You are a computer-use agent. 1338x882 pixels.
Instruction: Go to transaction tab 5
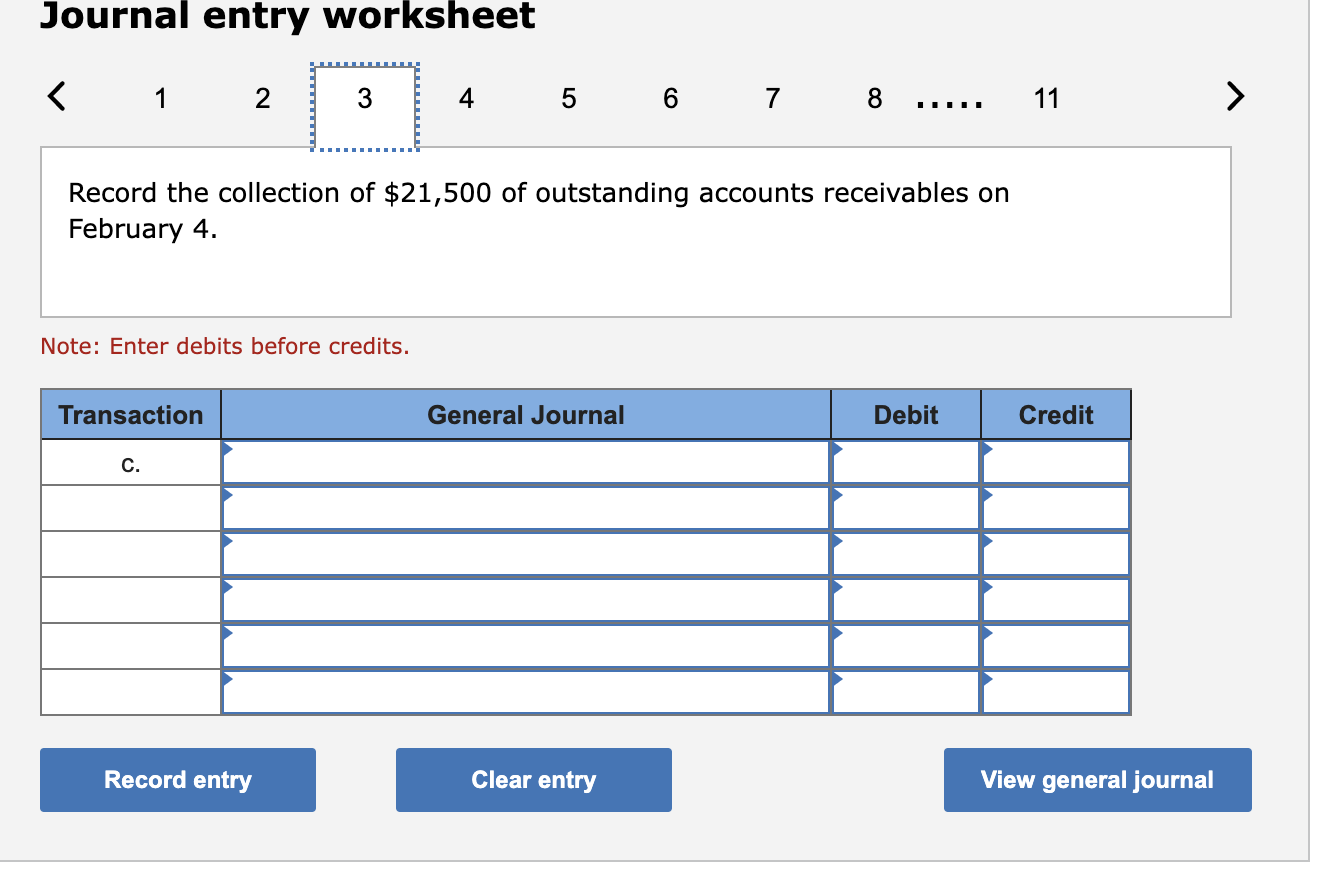coord(568,98)
